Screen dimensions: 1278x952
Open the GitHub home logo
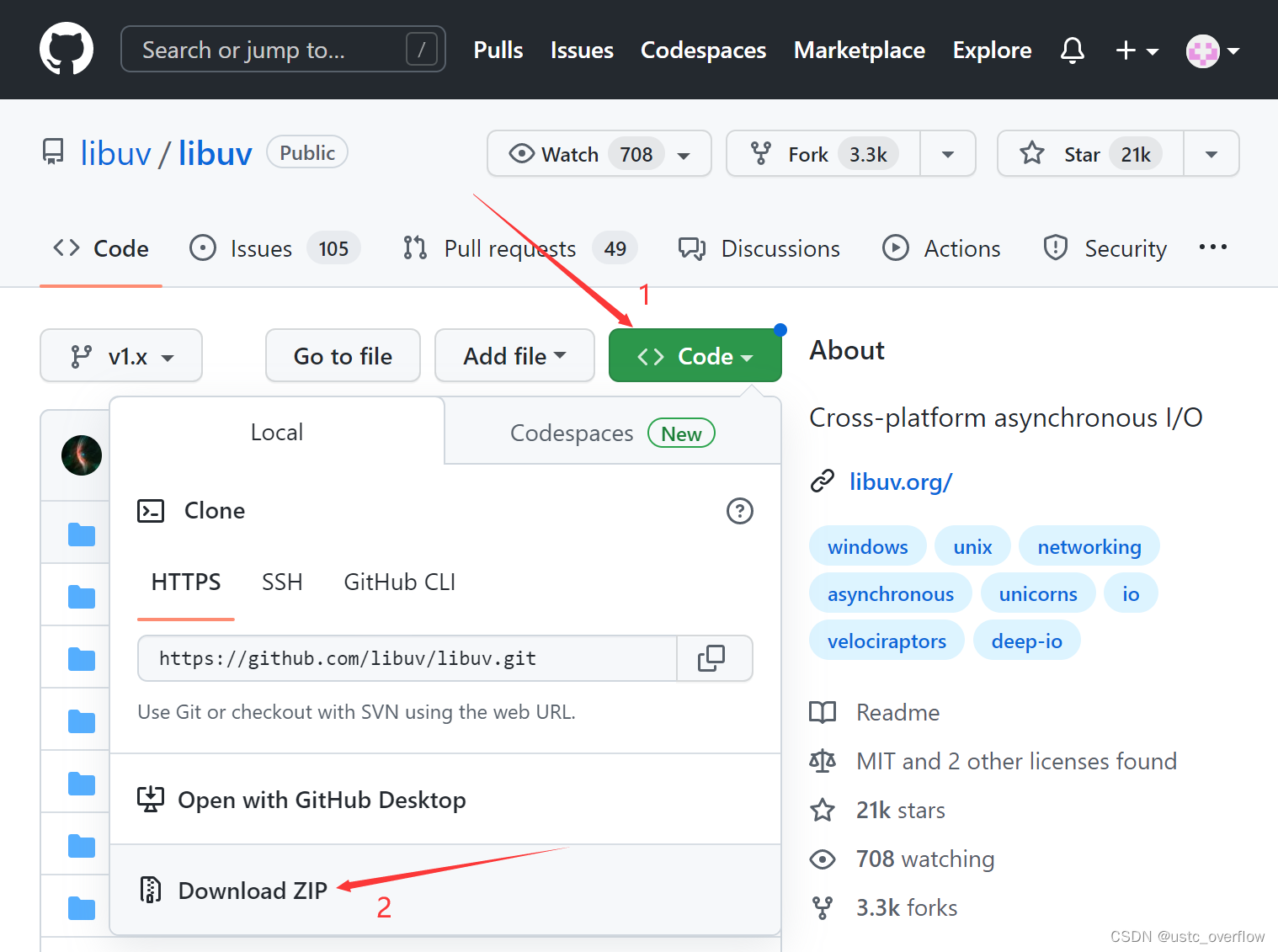tap(67, 49)
